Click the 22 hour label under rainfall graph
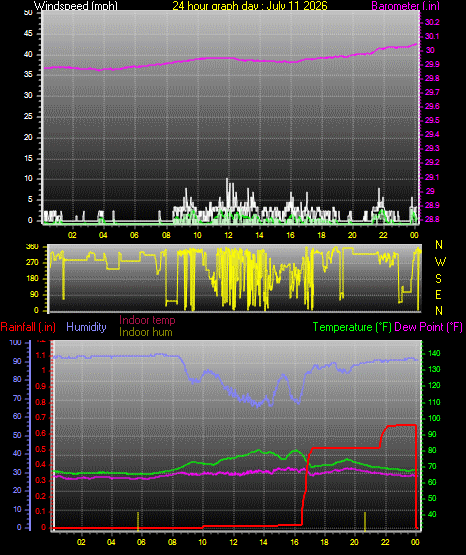 (x=385, y=542)
